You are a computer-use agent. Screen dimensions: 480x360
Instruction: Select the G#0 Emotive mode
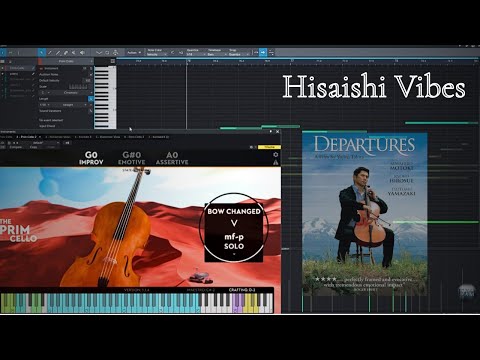[x=132, y=158]
